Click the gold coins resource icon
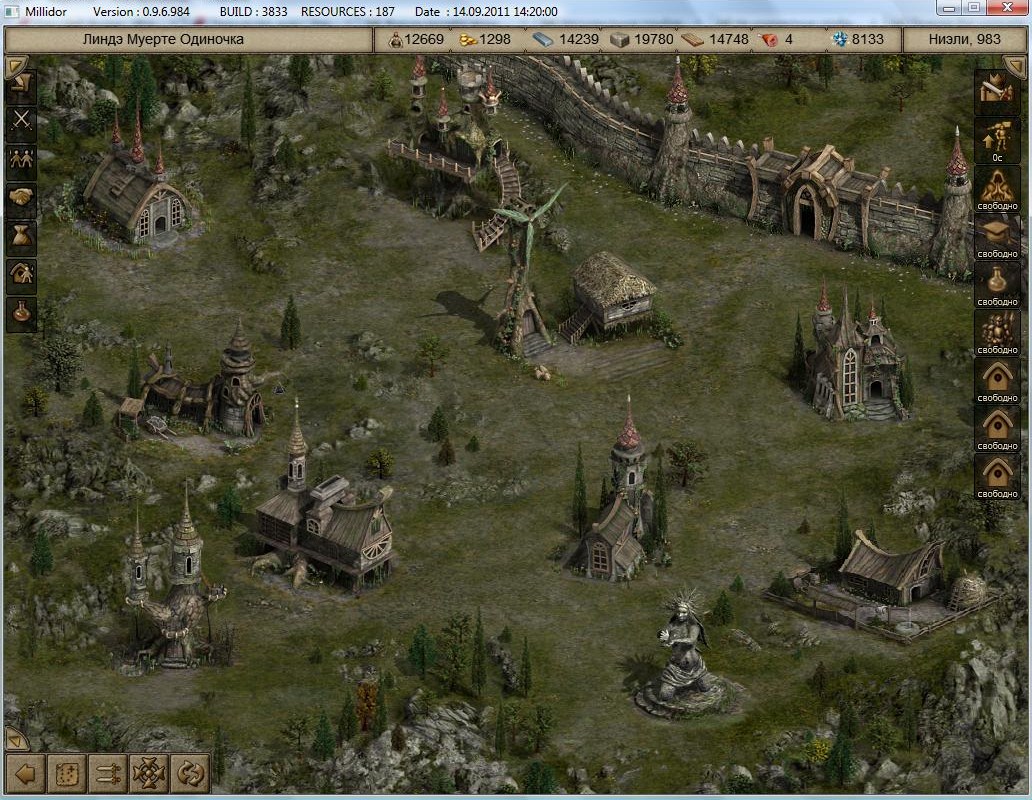Image resolution: width=1032 pixels, height=800 pixels. click(468, 39)
